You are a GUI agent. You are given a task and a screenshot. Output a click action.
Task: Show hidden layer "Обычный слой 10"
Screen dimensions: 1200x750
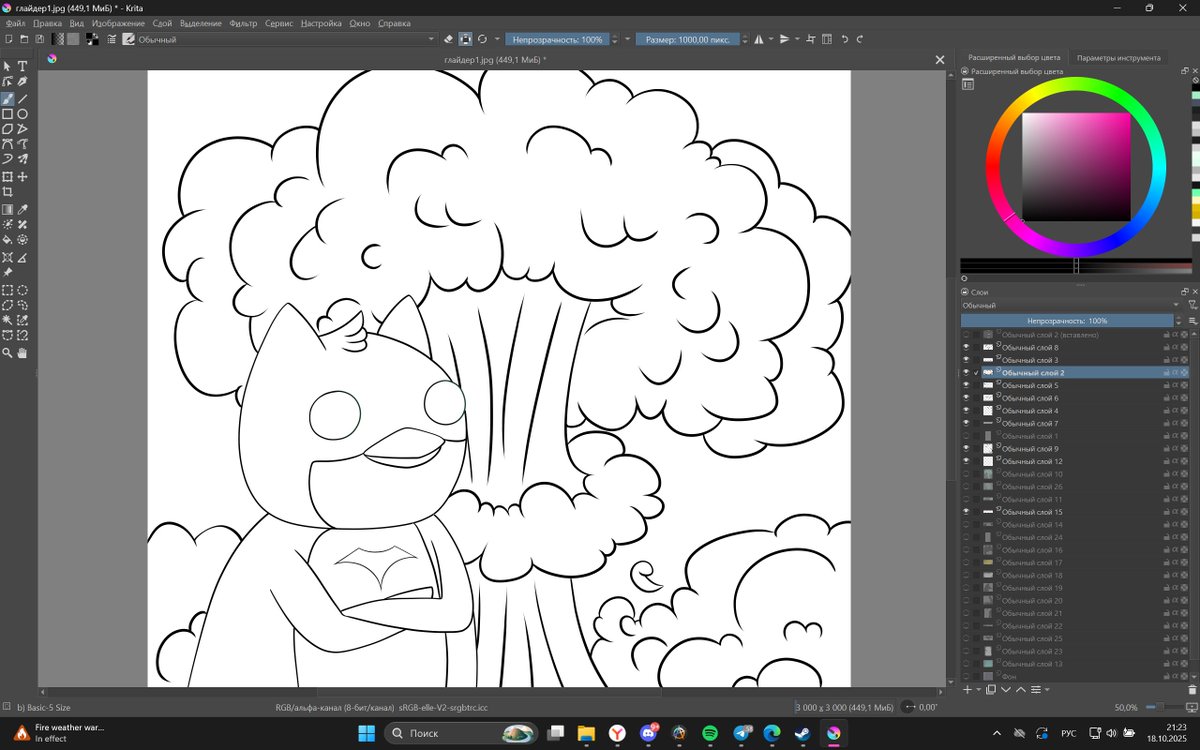tap(966, 474)
